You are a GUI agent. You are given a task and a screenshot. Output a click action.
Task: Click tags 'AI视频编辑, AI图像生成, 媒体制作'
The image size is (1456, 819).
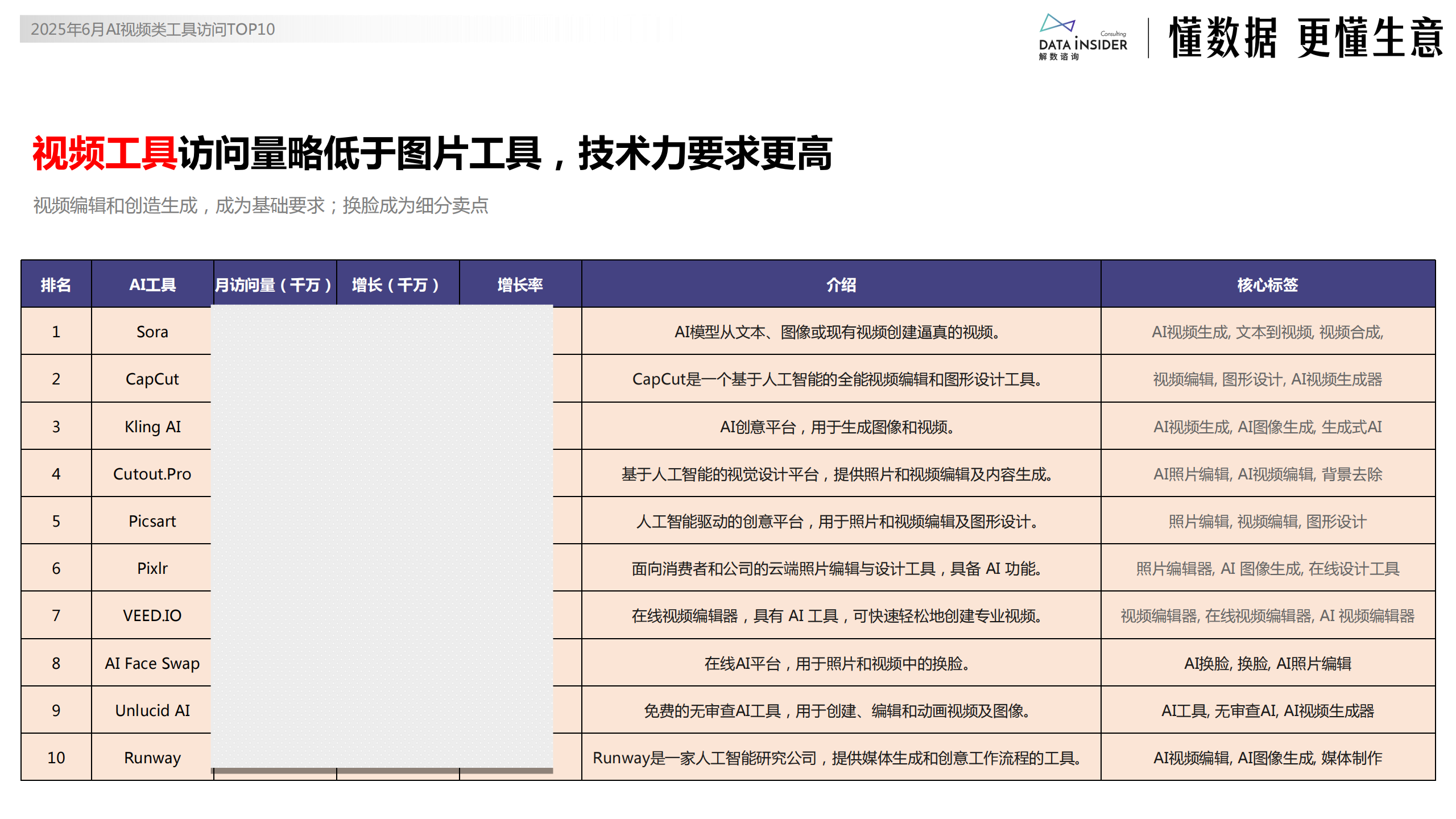tap(1268, 758)
